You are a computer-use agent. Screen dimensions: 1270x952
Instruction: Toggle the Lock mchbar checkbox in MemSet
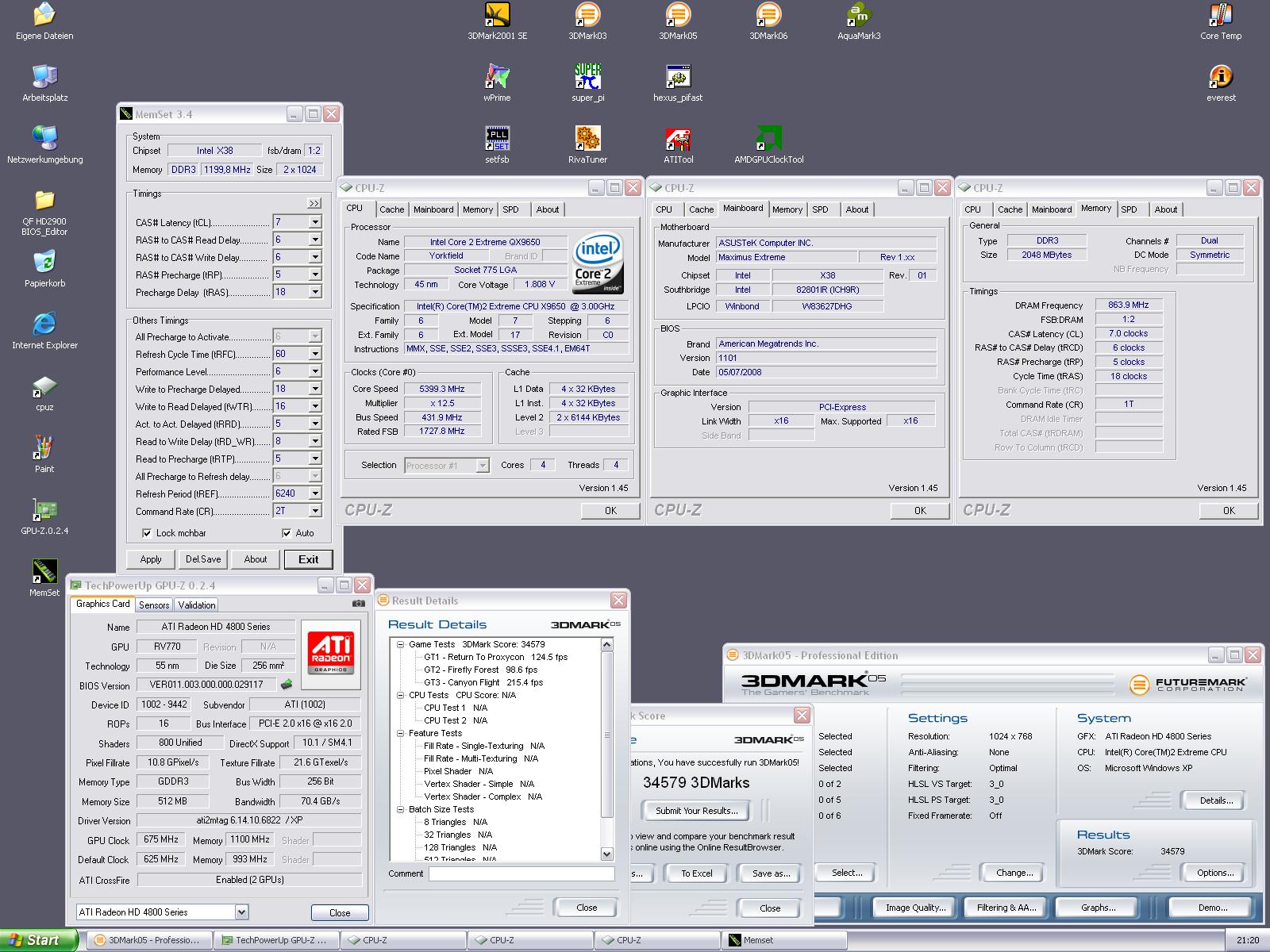pos(147,533)
